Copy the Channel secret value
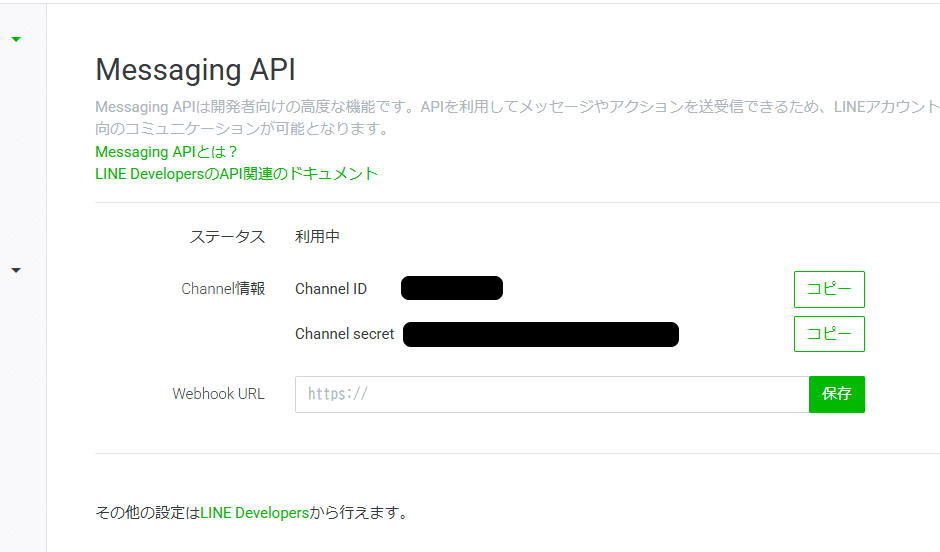The height and width of the screenshot is (552, 940). point(829,334)
